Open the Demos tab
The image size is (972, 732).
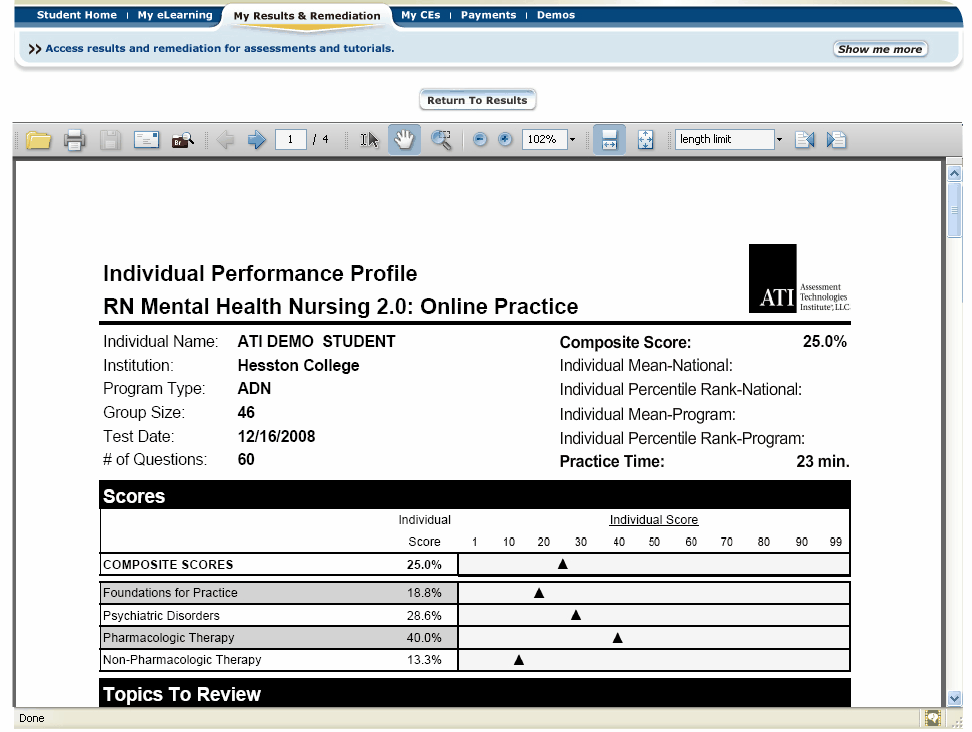click(555, 15)
